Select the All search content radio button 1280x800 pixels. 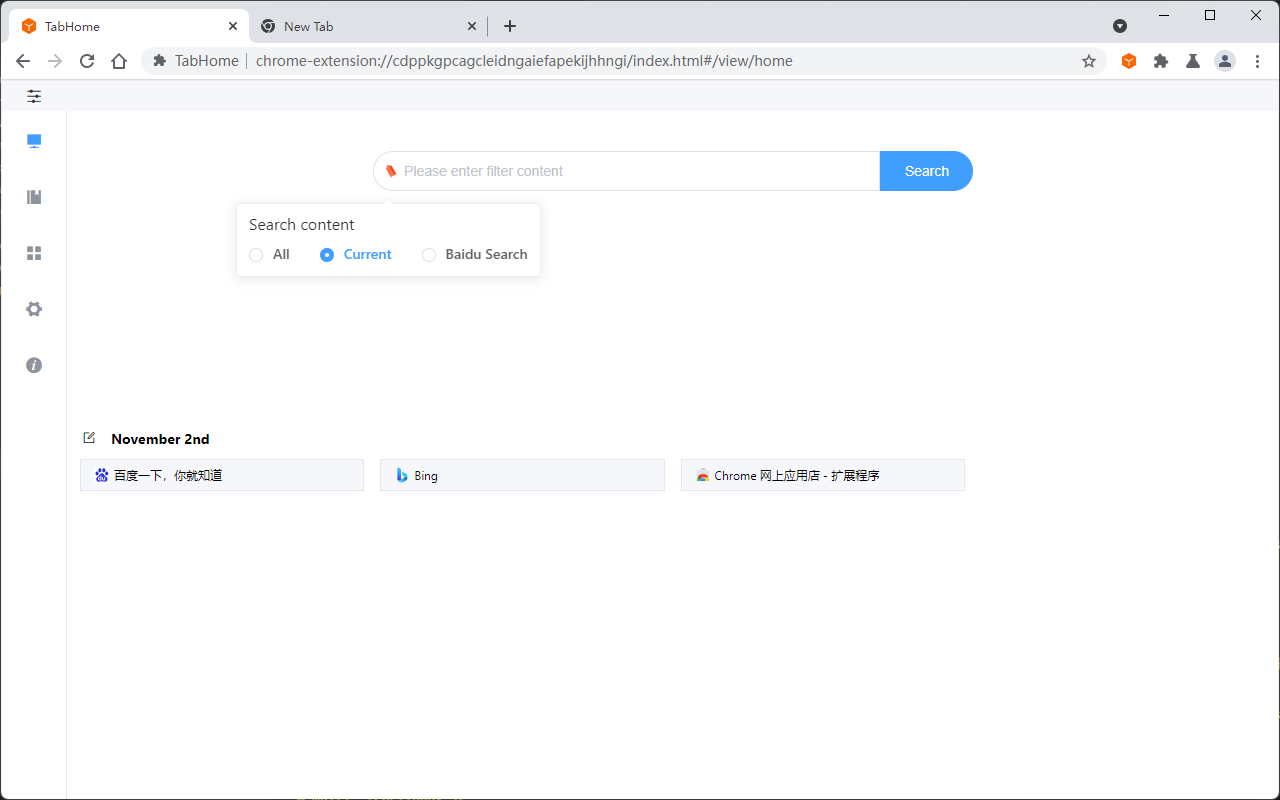[x=256, y=255]
